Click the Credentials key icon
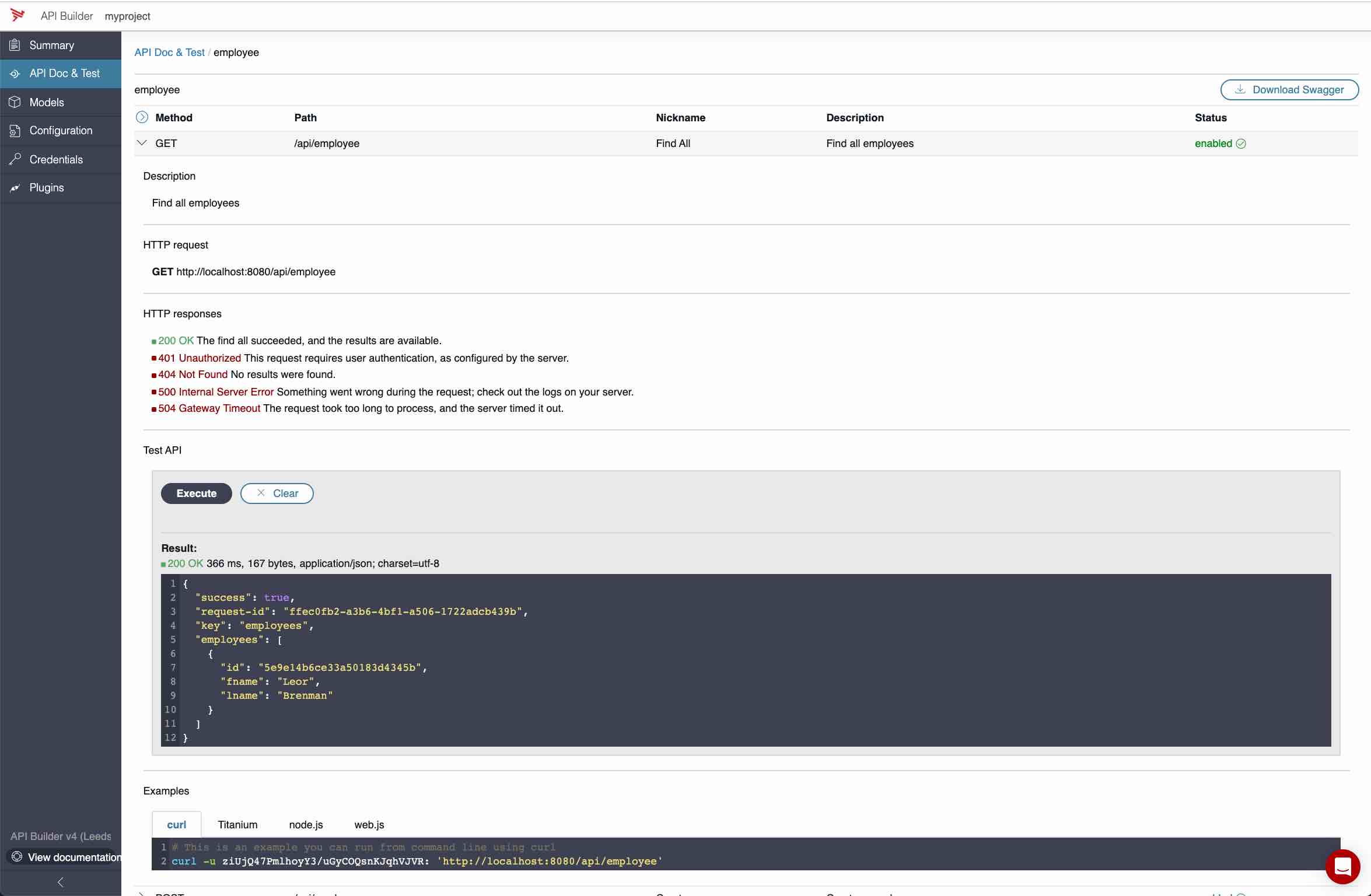The height and width of the screenshot is (896, 1371). click(15, 159)
